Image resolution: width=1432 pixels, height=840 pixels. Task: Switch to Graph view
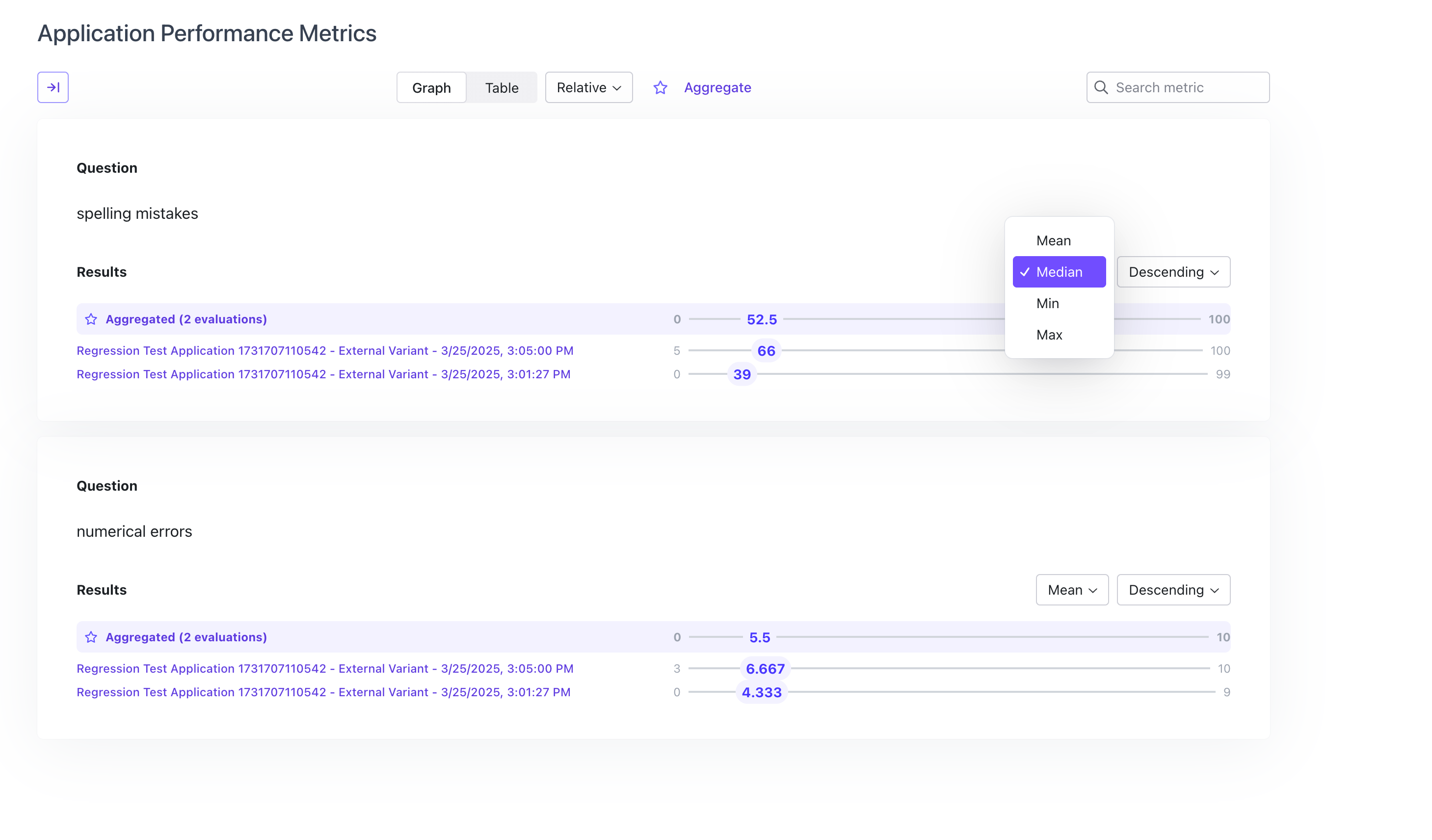pos(431,87)
